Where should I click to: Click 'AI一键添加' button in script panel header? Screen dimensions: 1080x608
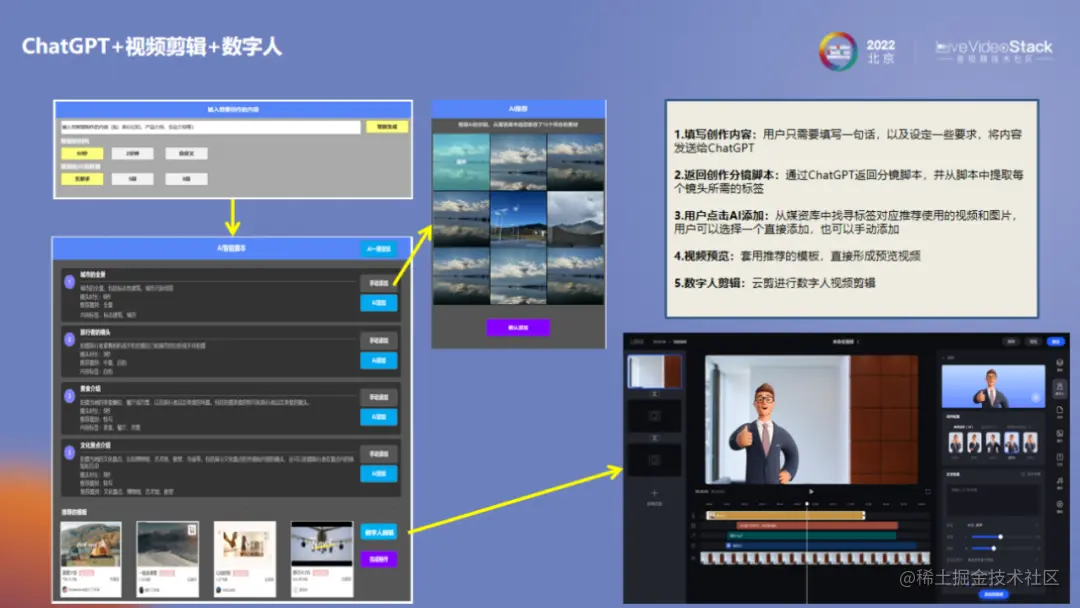(x=379, y=249)
